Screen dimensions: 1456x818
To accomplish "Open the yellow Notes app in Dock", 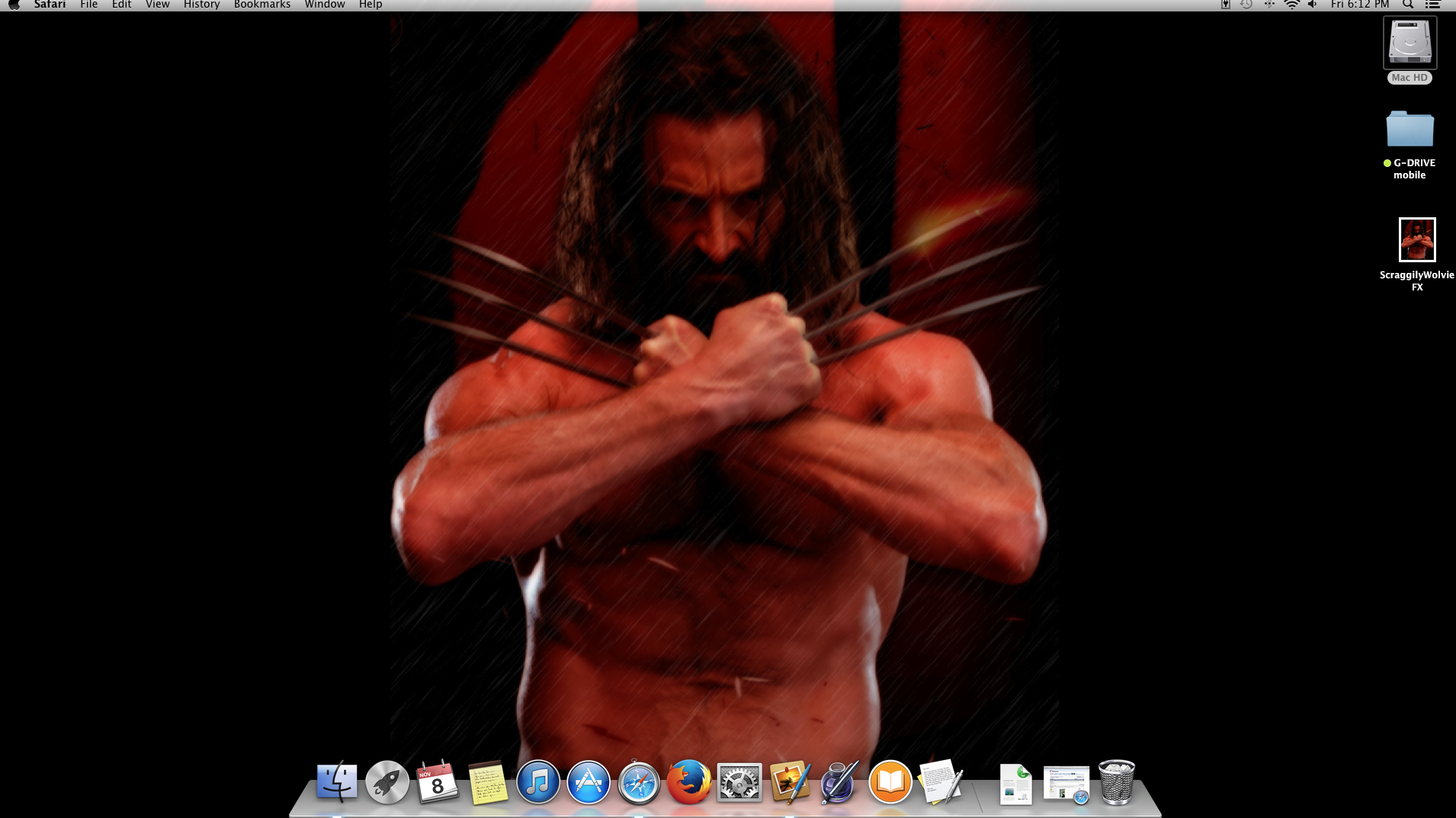I will (x=488, y=782).
